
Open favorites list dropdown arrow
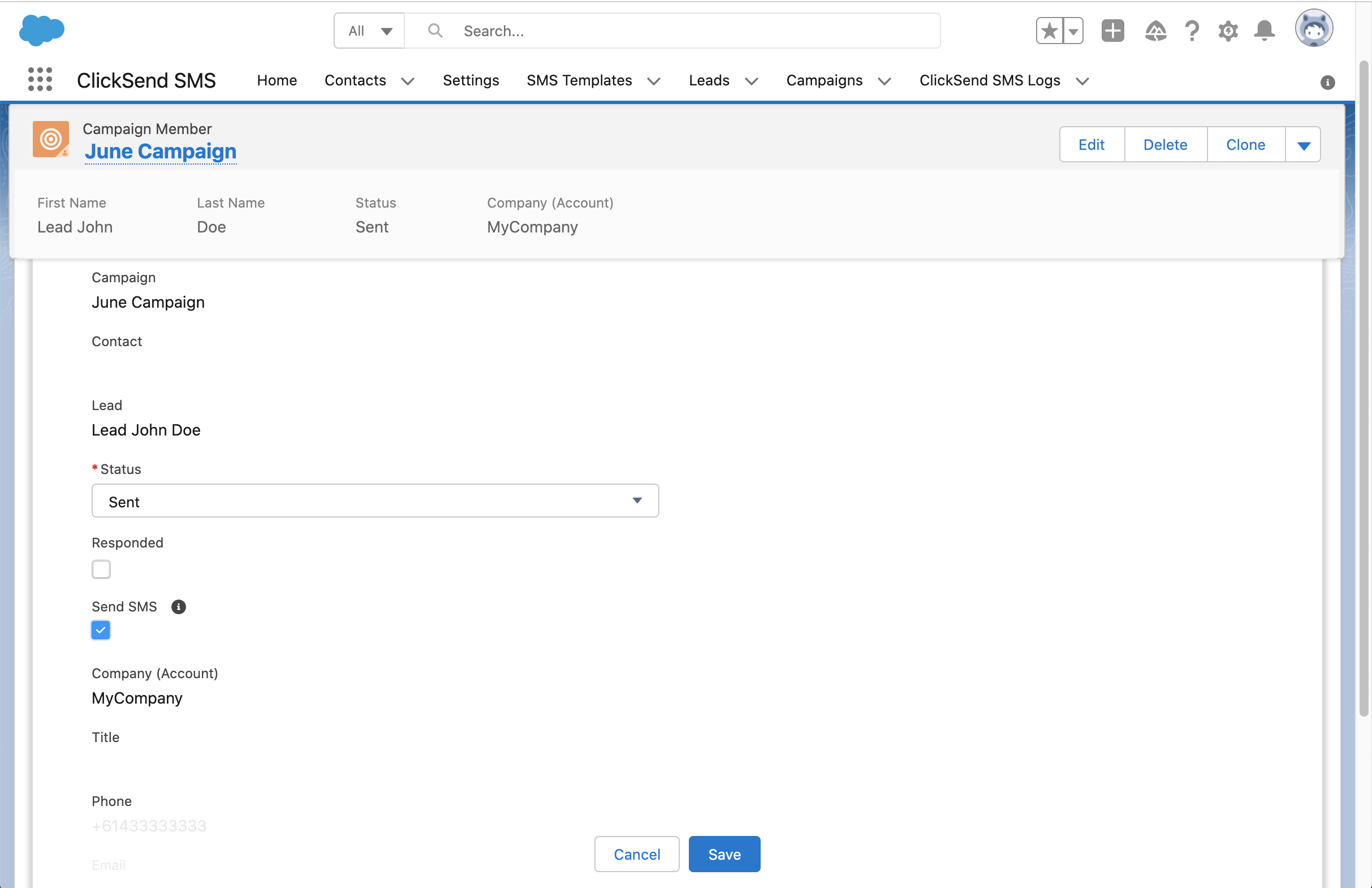click(x=1073, y=31)
